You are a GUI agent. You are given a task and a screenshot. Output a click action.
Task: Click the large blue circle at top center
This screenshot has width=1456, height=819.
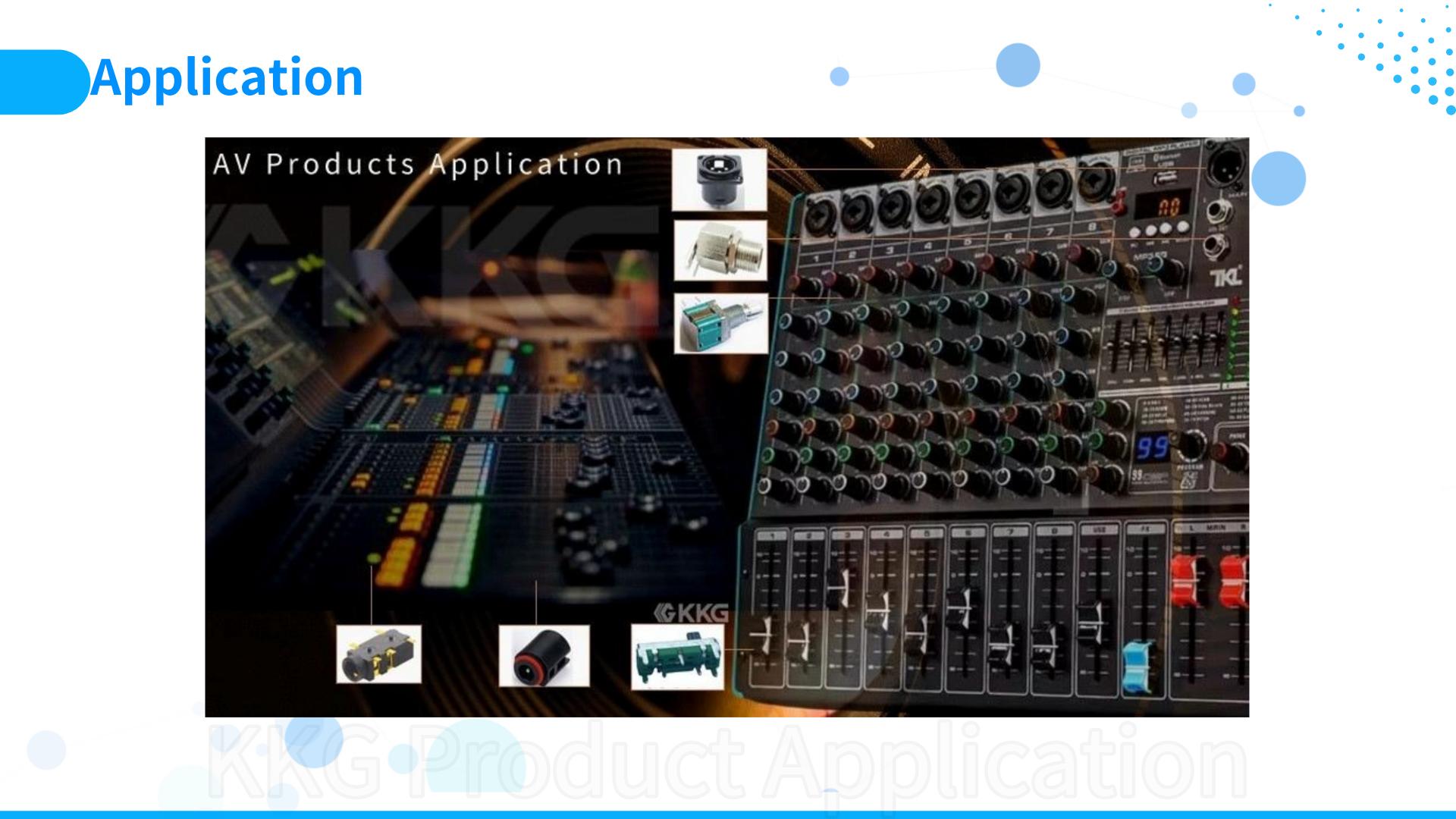[x=1018, y=65]
